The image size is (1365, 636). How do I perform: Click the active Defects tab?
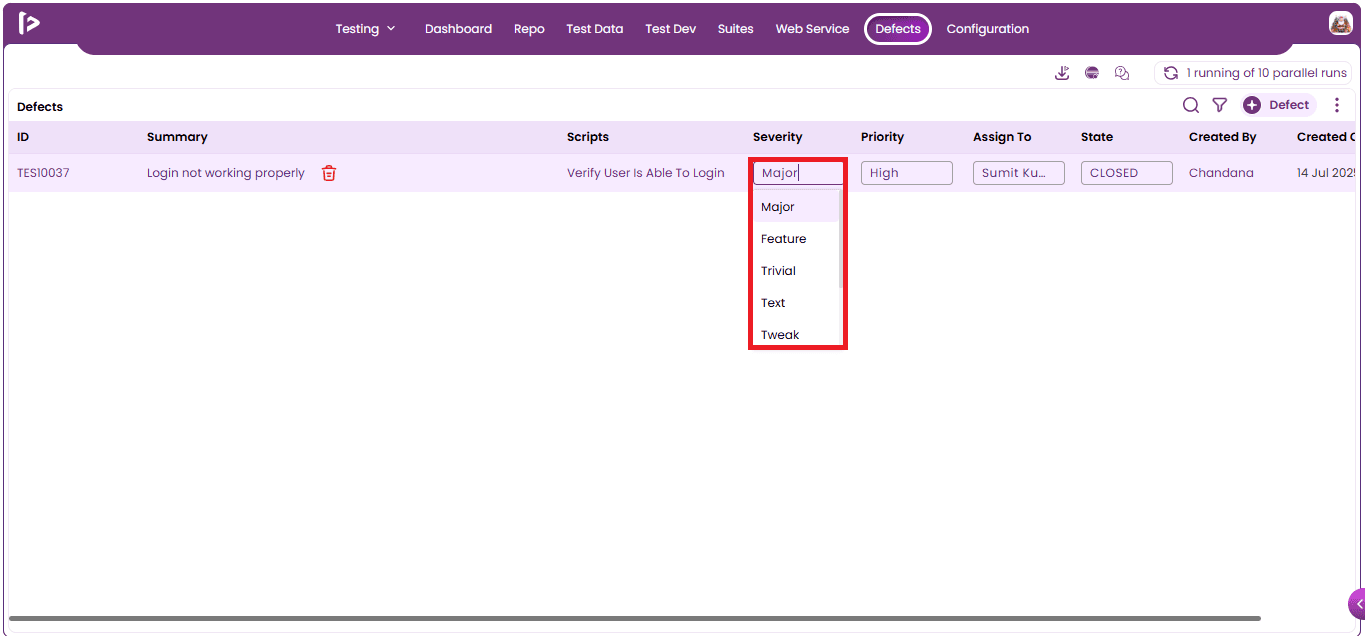point(898,29)
